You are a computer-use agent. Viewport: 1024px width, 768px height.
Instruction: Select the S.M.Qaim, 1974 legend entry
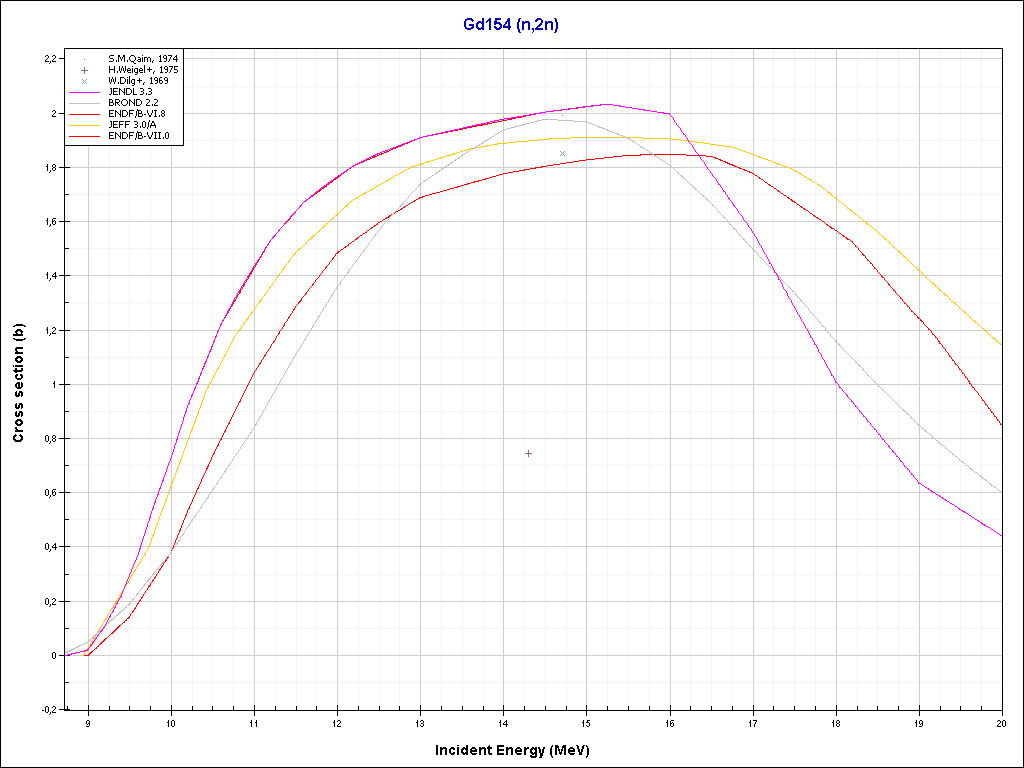[x=143, y=59]
